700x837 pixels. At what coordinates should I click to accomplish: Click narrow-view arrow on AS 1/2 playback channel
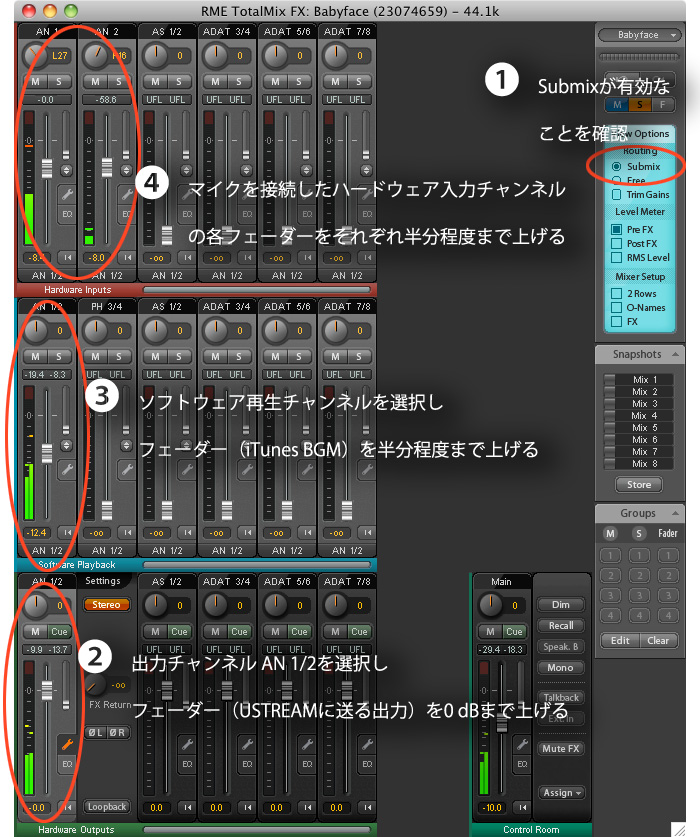187,532
